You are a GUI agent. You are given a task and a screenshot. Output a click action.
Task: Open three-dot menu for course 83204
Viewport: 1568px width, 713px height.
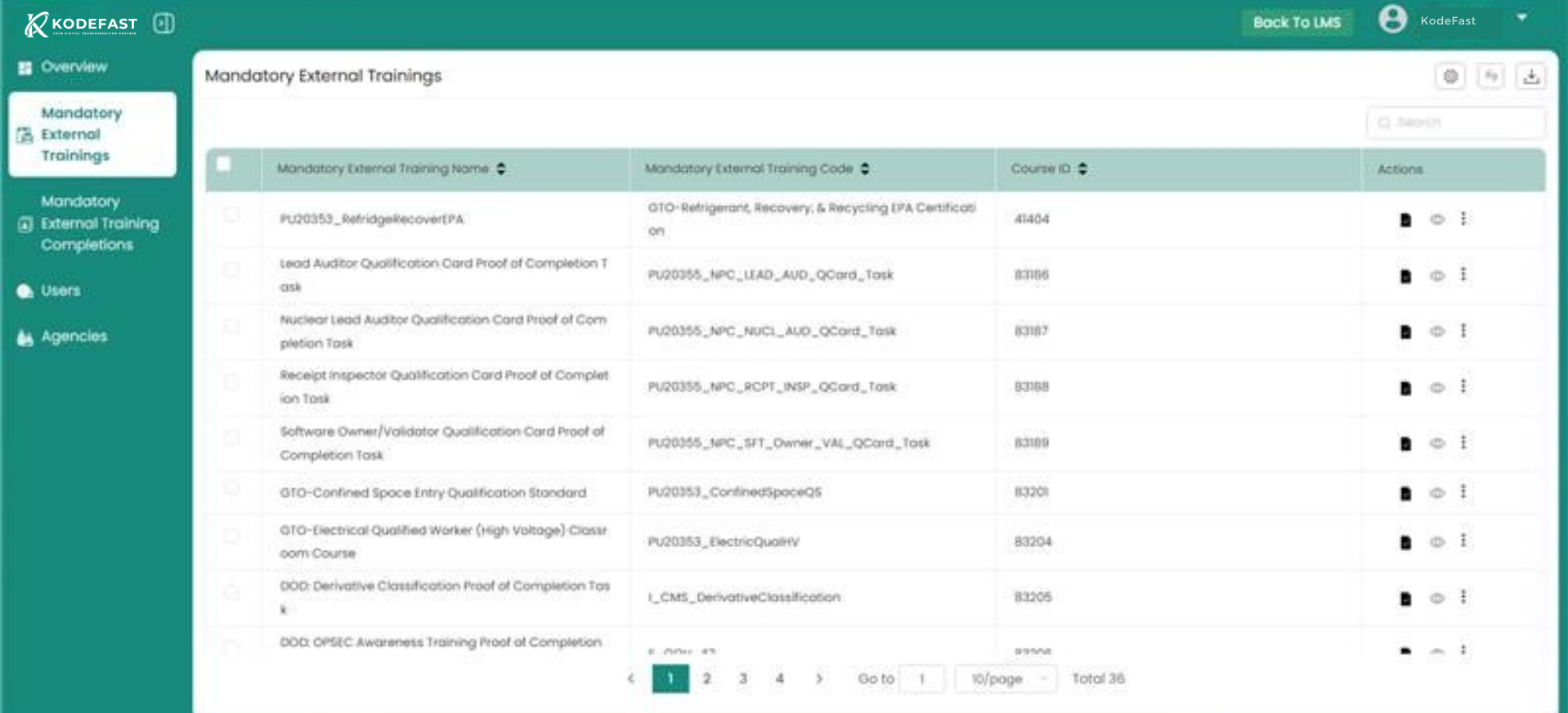1463,541
